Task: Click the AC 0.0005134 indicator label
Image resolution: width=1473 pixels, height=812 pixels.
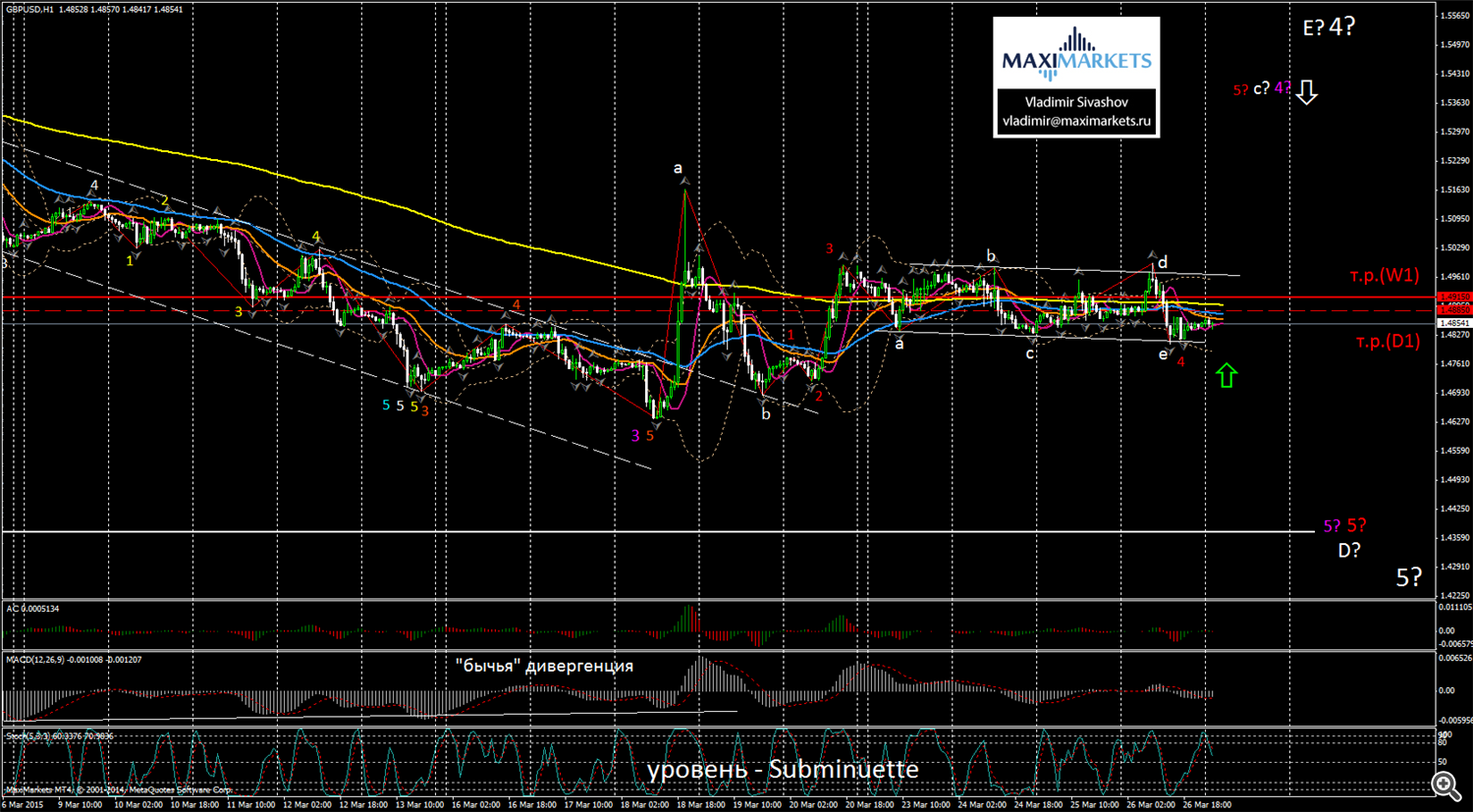Action: [32, 609]
